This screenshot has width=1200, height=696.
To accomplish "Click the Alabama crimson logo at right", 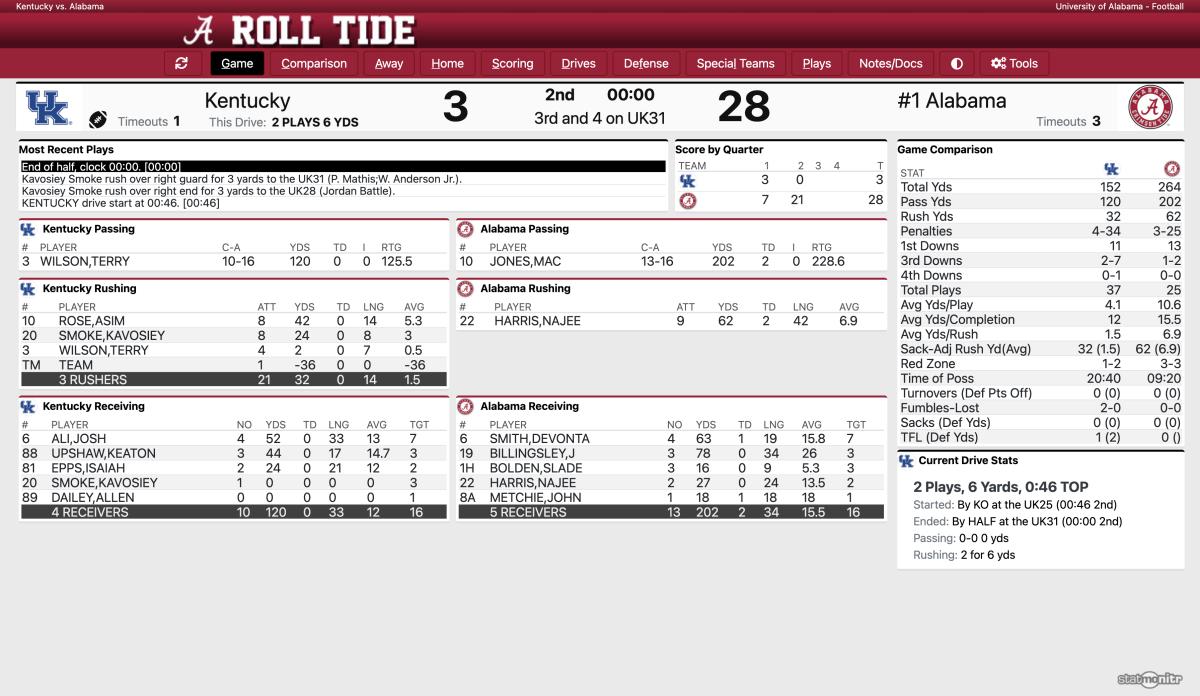I will 1151,108.
